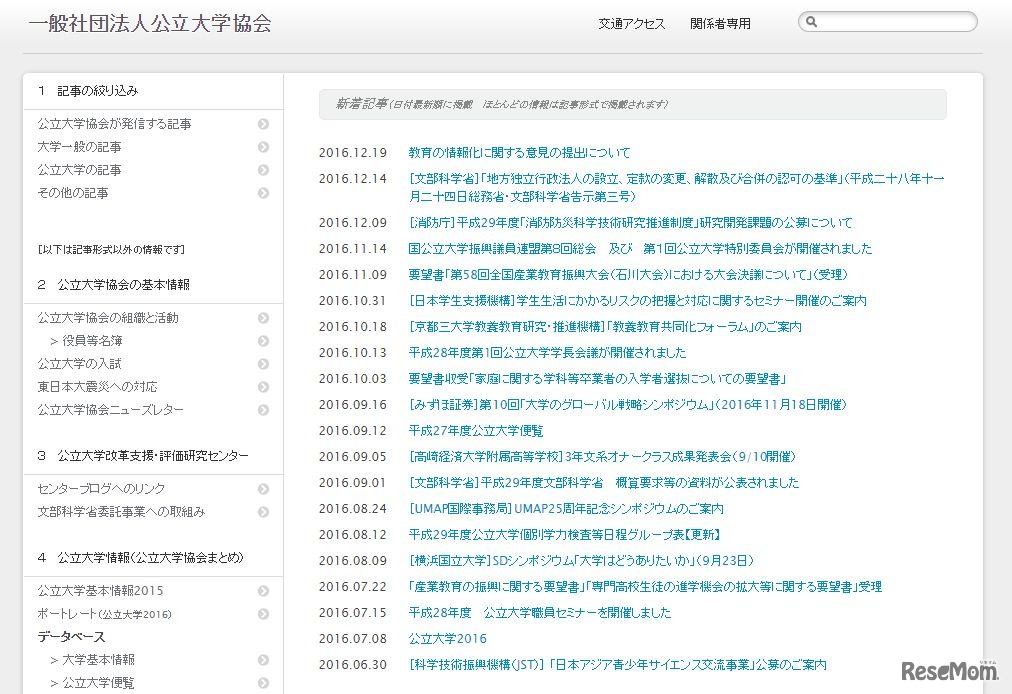Click arrow icon beside その他の記事

pos(263,194)
